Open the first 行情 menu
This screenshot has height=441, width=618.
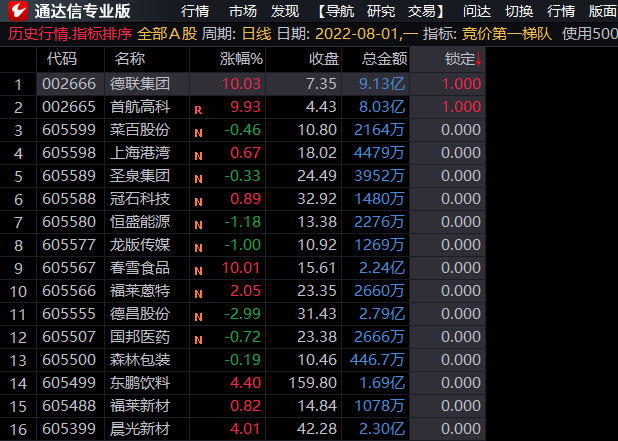pyautogui.click(x=195, y=11)
